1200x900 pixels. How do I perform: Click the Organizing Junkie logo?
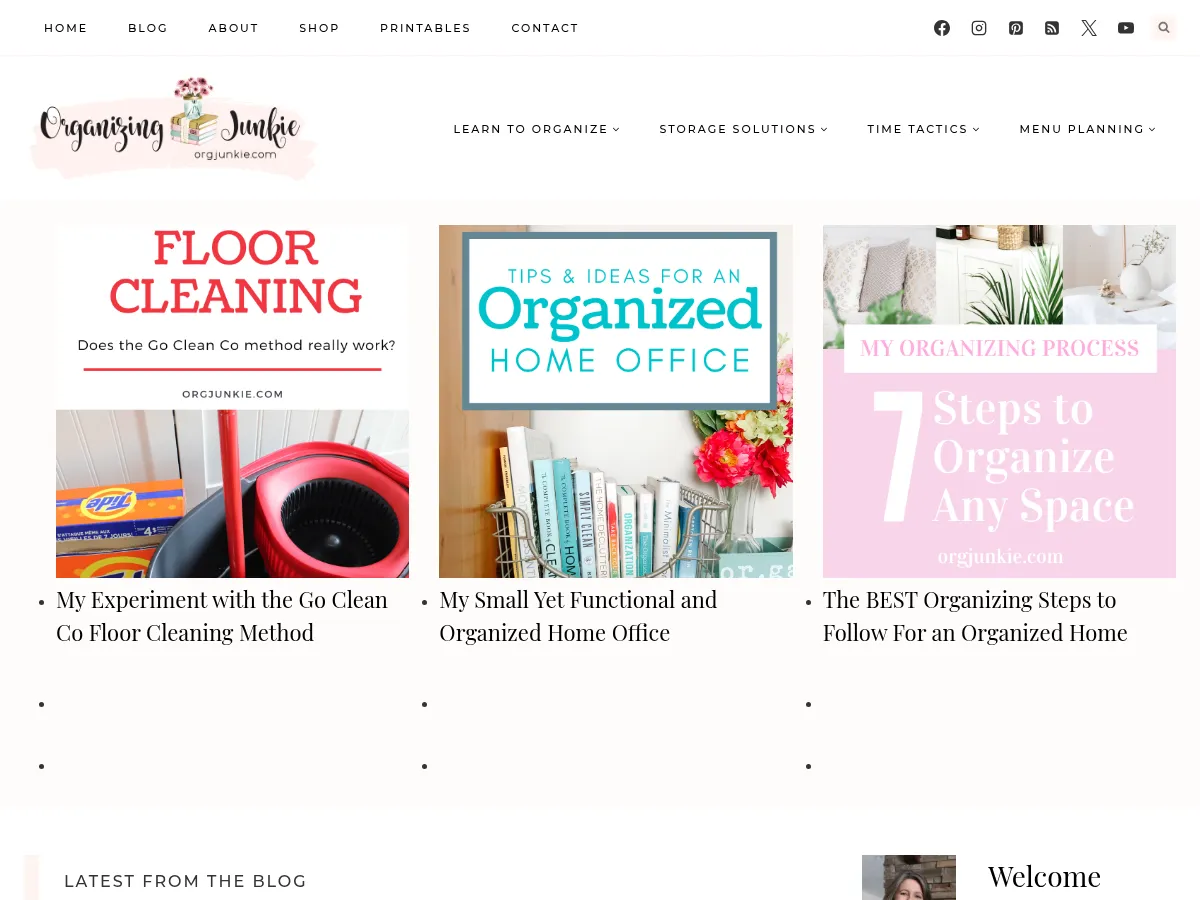[x=172, y=129]
